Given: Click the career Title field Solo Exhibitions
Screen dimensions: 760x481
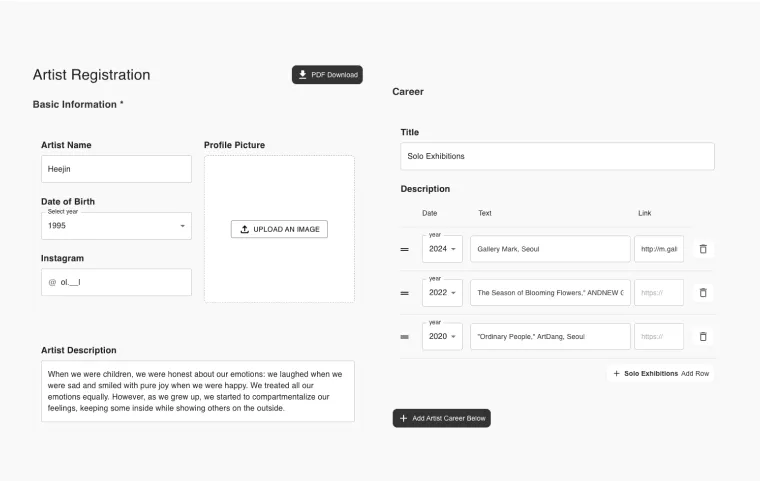Looking at the screenshot, I should pos(557,156).
